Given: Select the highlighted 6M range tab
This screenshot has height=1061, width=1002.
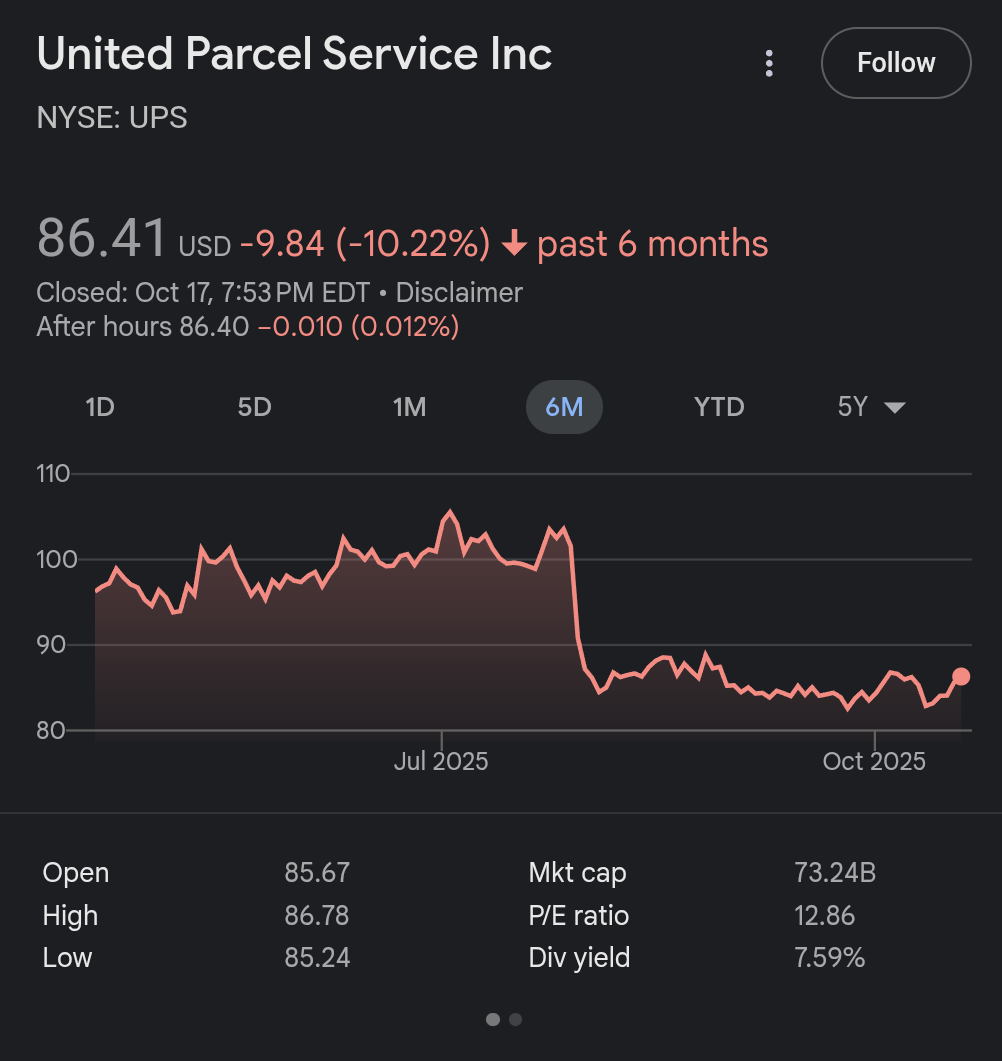Looking at the screenshot, I should coord(564,407).
